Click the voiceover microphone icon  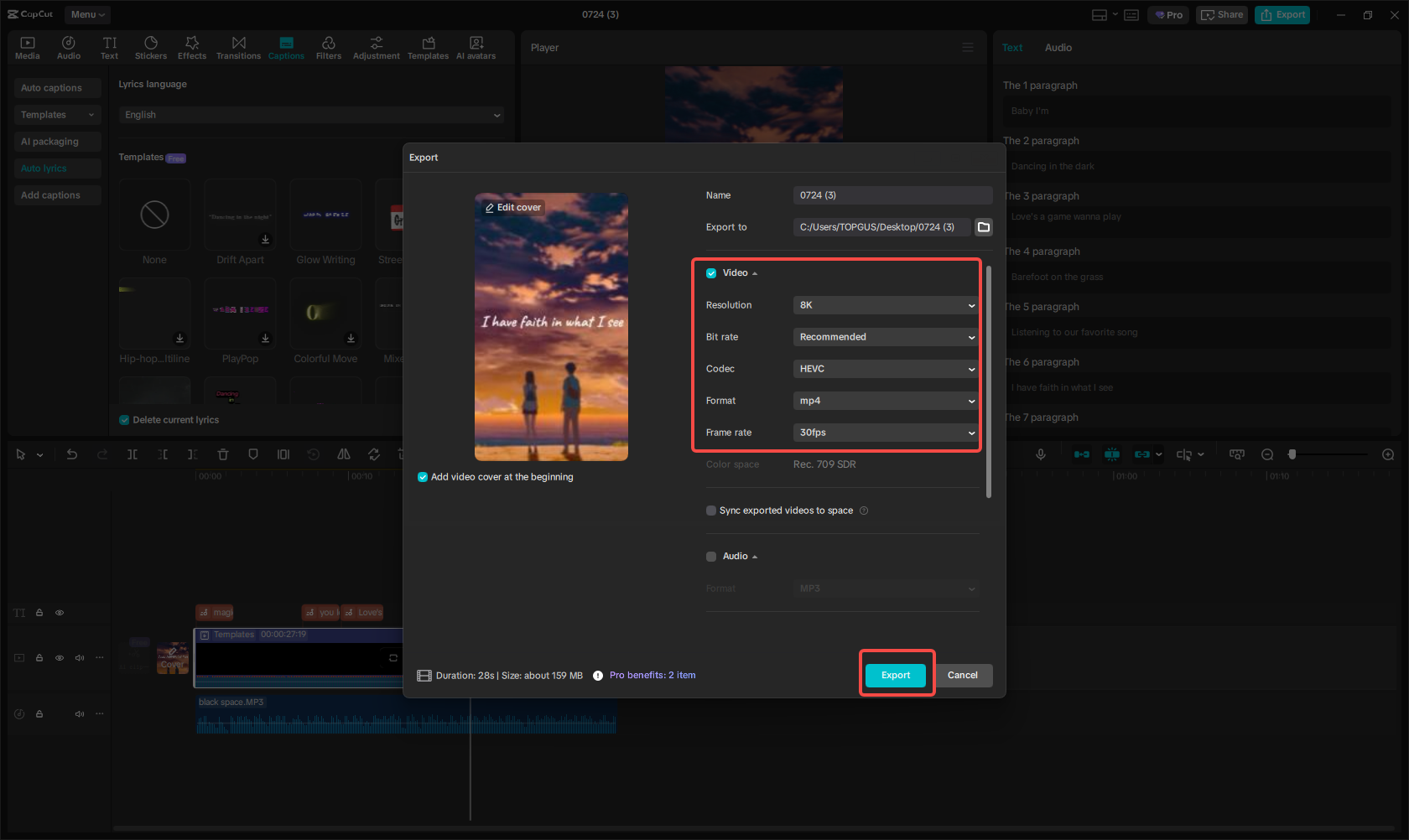tap(1040, 454)
